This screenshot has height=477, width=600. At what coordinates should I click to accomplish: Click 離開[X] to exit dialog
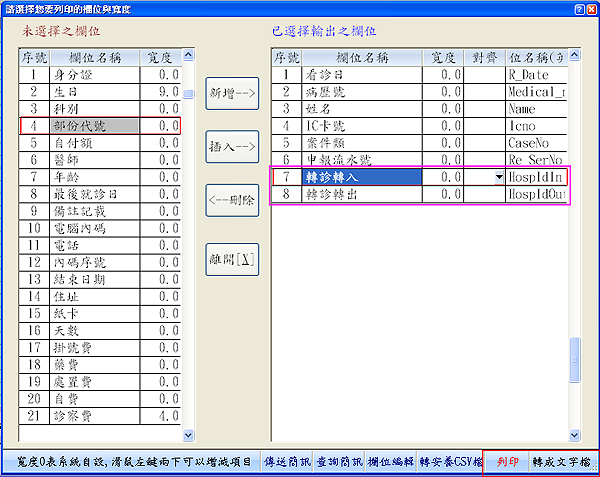coord(232,258)
